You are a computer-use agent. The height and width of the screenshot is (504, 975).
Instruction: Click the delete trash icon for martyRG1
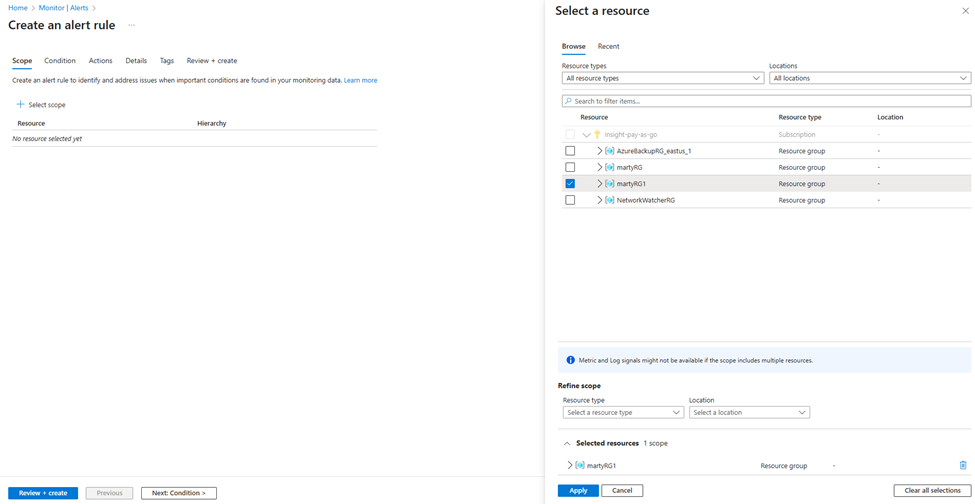pyautogui.click(x=963, y=466)
